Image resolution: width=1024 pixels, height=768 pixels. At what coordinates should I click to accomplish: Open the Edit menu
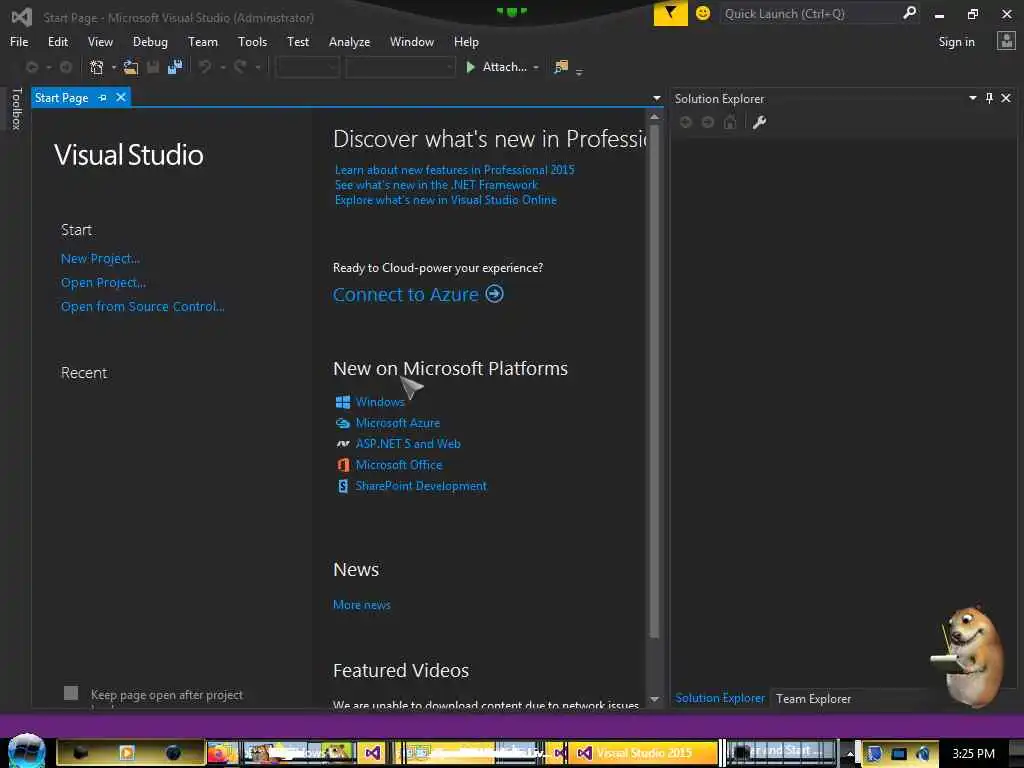tap(57, 42)
